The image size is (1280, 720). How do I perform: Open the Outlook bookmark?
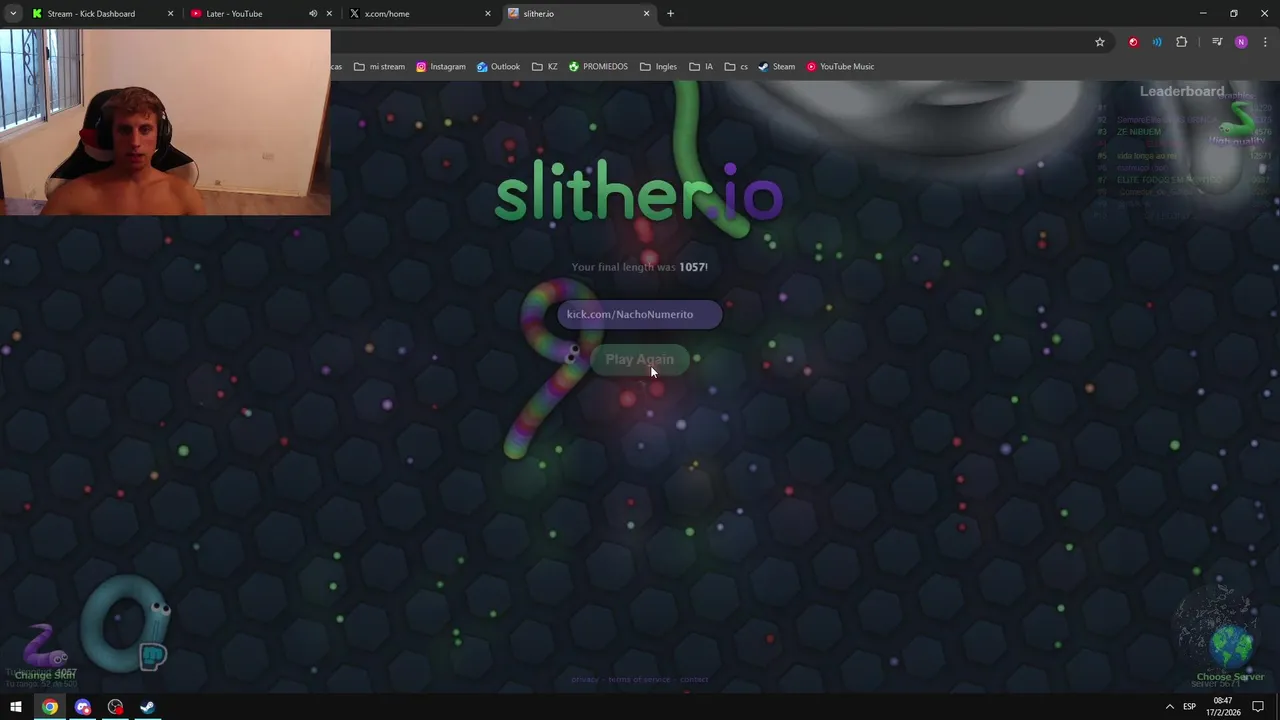(498, 67)
